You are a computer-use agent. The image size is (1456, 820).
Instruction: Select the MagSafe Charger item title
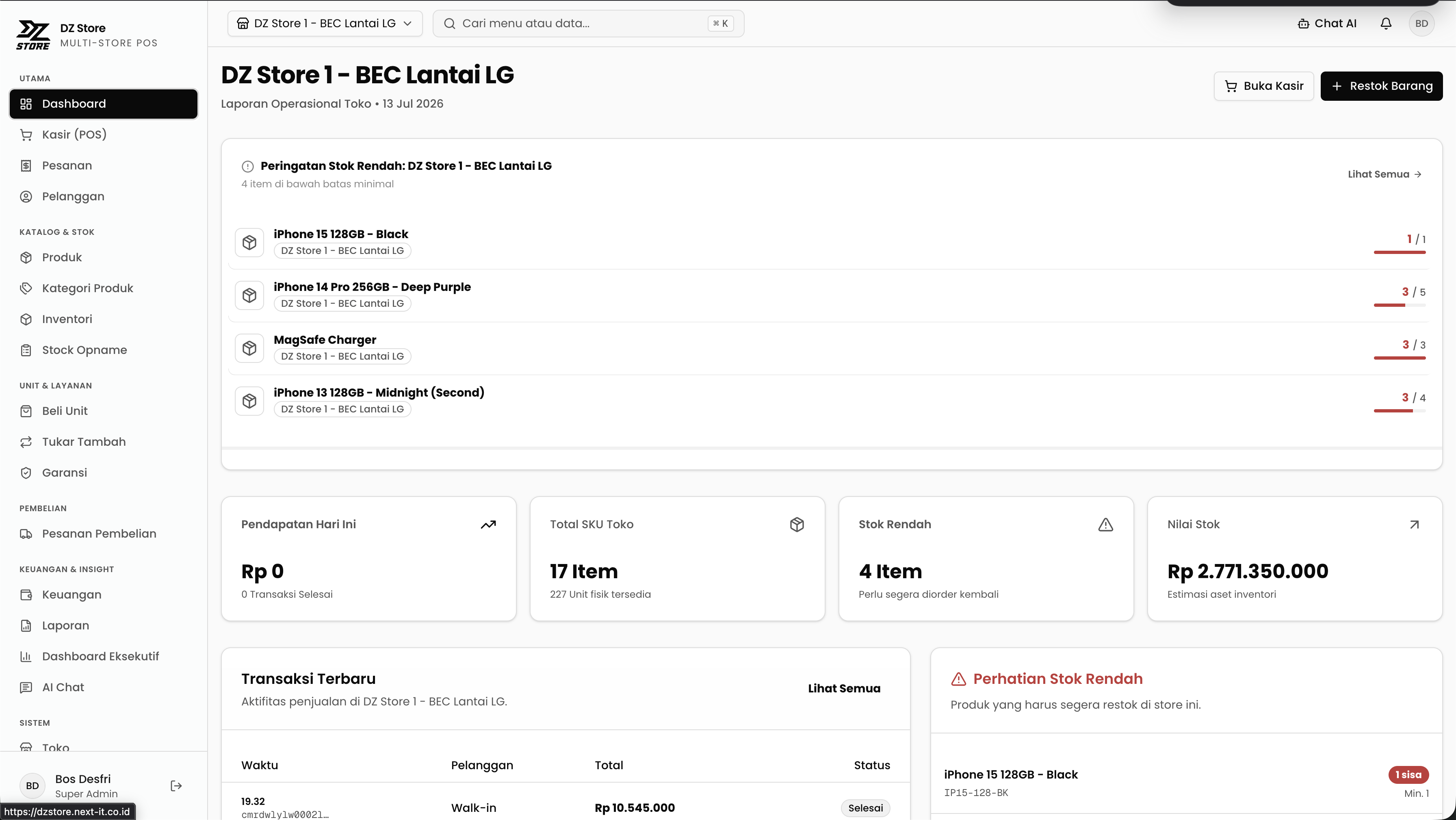pos(325,340)
